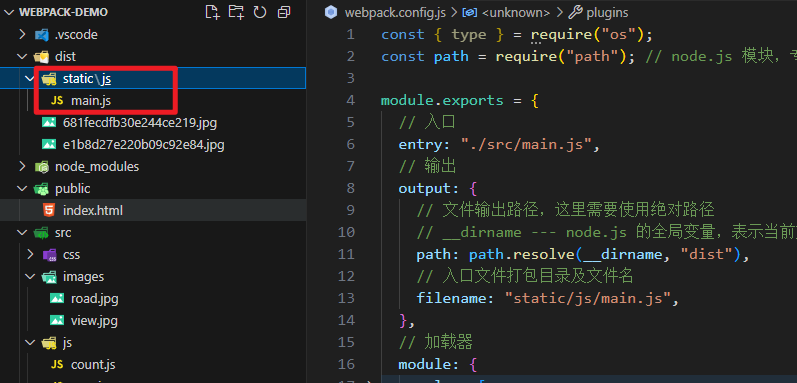
Task: Expand the node_modules folder chevron
Action: [22, 167]
